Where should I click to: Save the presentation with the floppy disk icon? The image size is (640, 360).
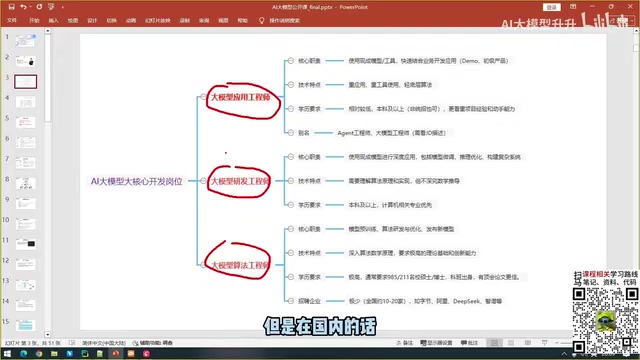tap(11, 7)
